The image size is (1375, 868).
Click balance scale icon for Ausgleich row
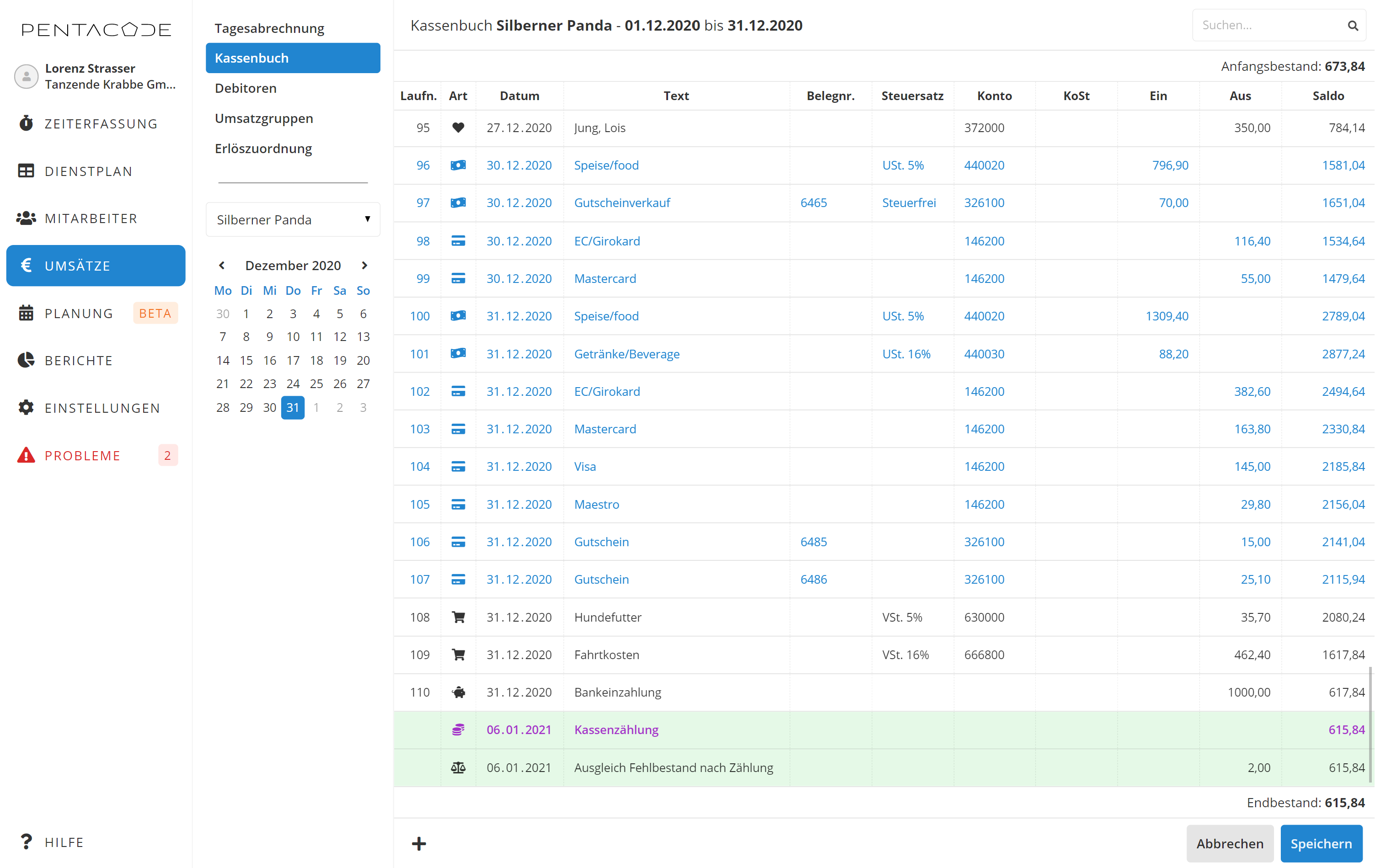click(x=458, y=767)
